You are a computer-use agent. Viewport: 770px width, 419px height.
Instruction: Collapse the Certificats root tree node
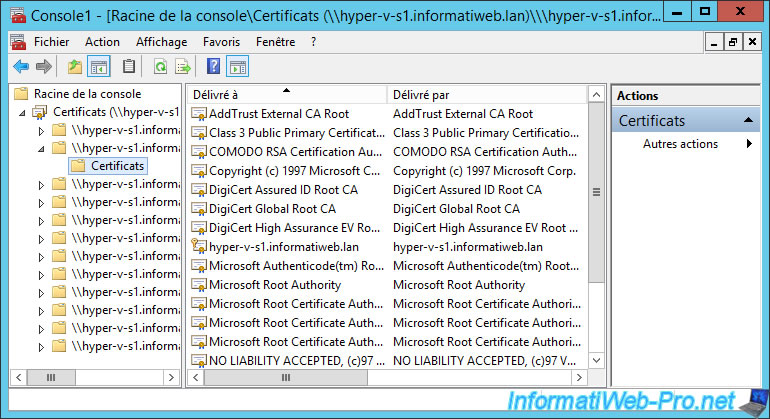click(23, 113)
